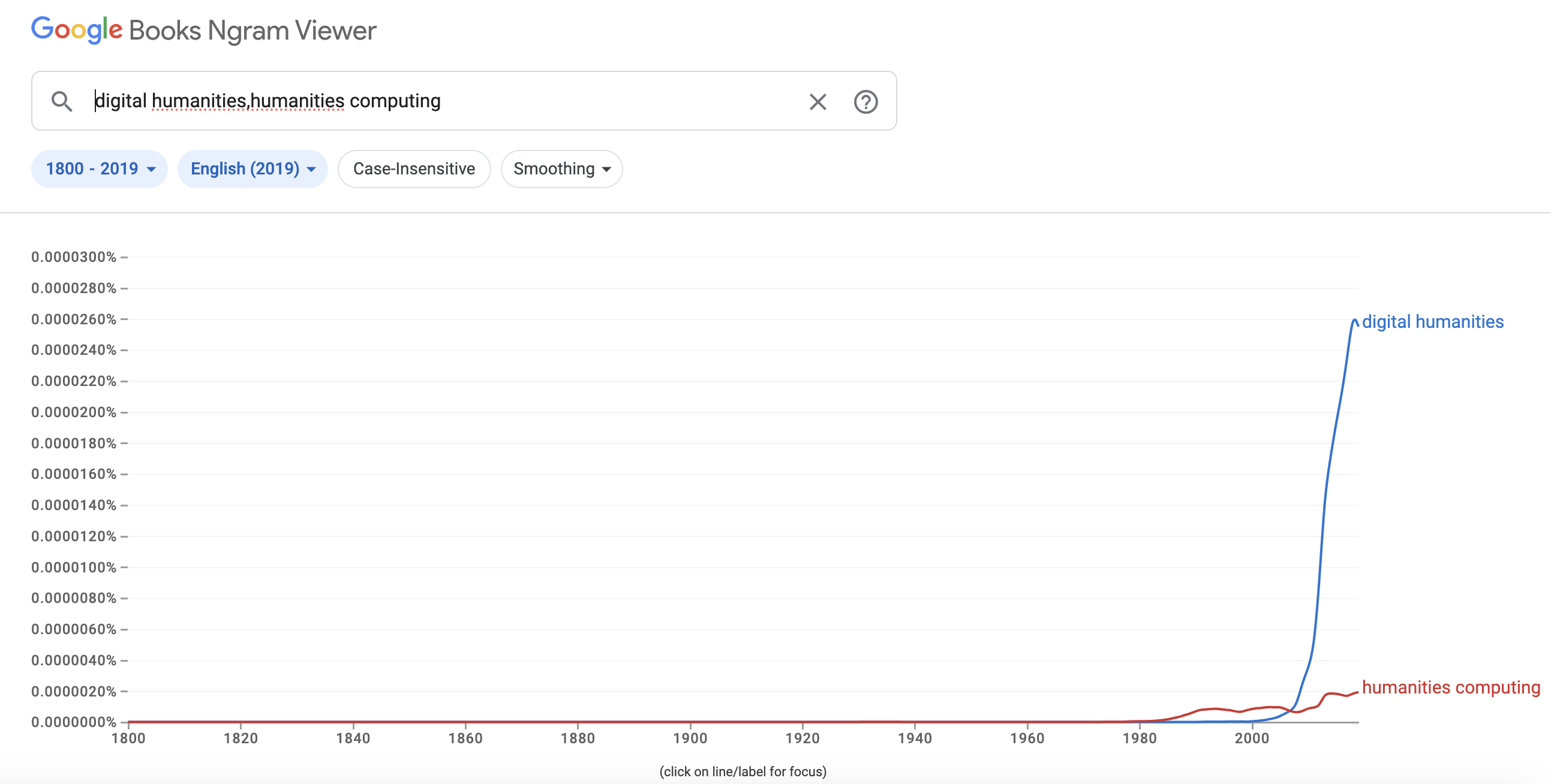1551x784 pixels.
Task: Click the Books Ngram Viewer title
Action: click(x=253, y=31)
